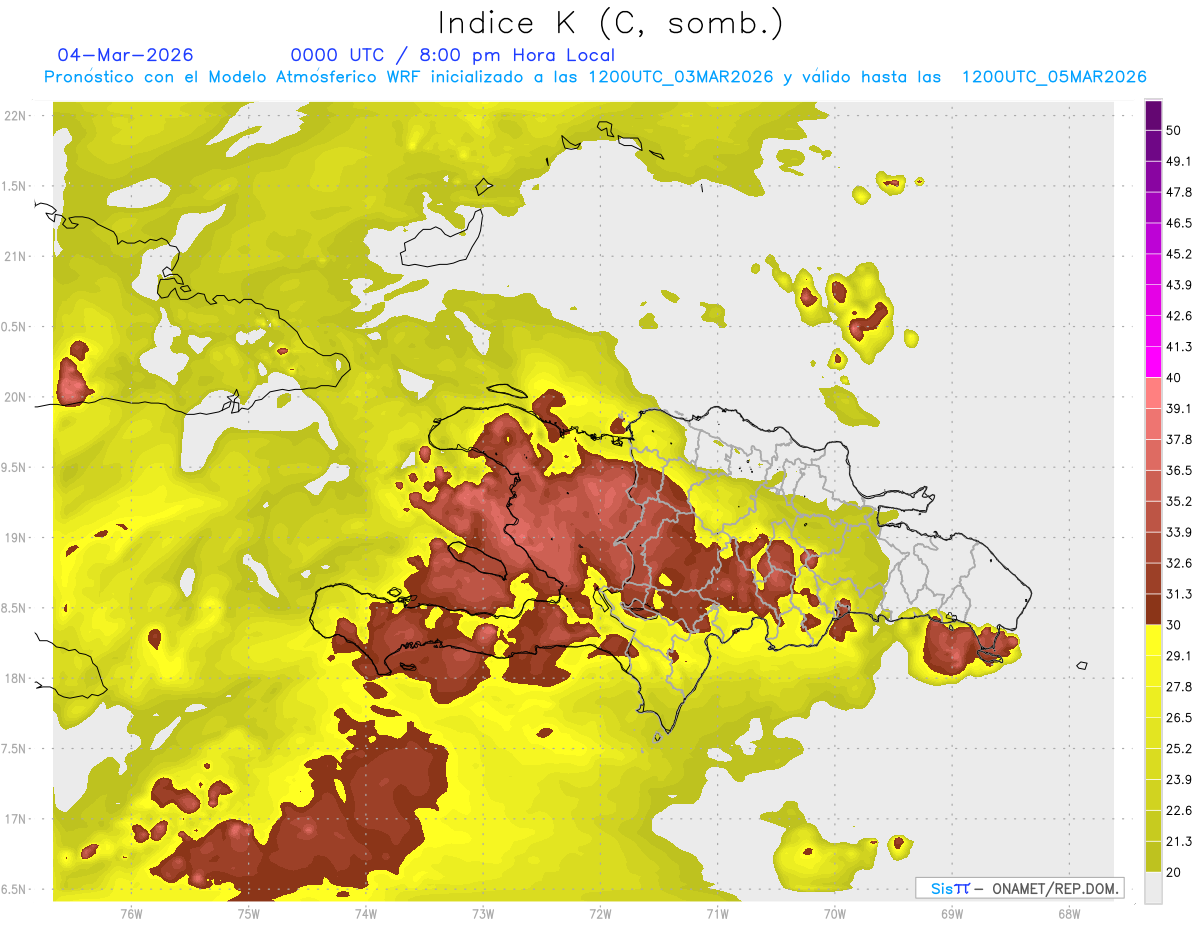This screenshot has width=1200, height=927.
Task: Click the valid-until stamp '1200UTC_05MAR2026'
Action: pos(1054,77)
